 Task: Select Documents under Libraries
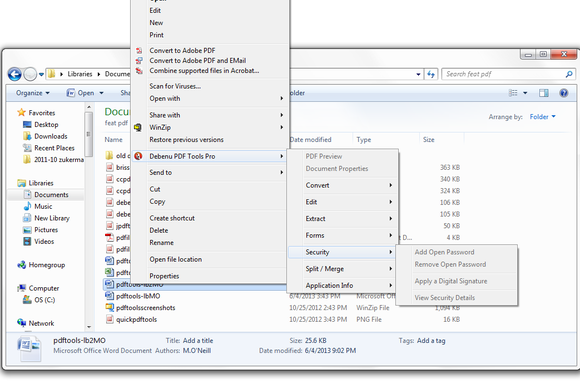(51, 195)
